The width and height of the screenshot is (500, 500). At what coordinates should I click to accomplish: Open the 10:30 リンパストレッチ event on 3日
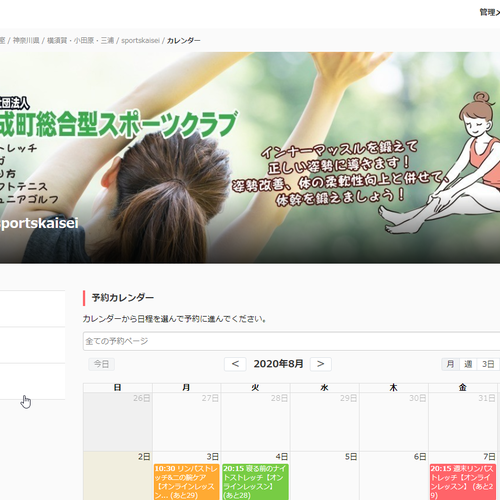coord(187,482)
